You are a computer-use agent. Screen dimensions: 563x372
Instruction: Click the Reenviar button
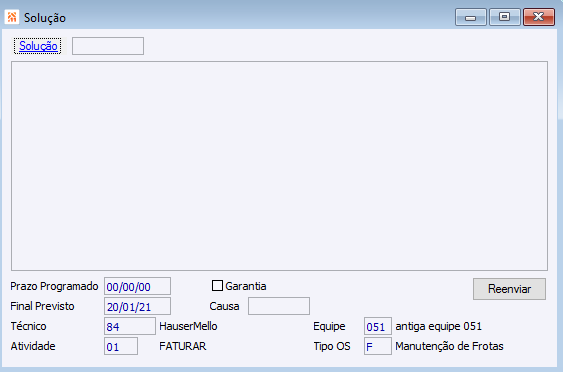coord(509,289)
